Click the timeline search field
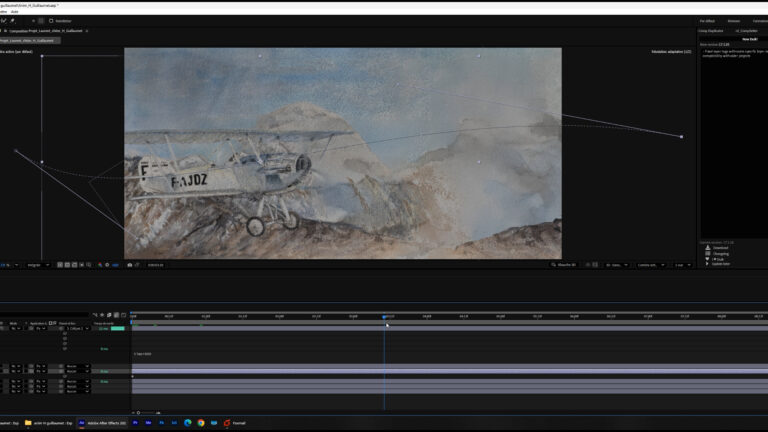 (x=44, y=315)
